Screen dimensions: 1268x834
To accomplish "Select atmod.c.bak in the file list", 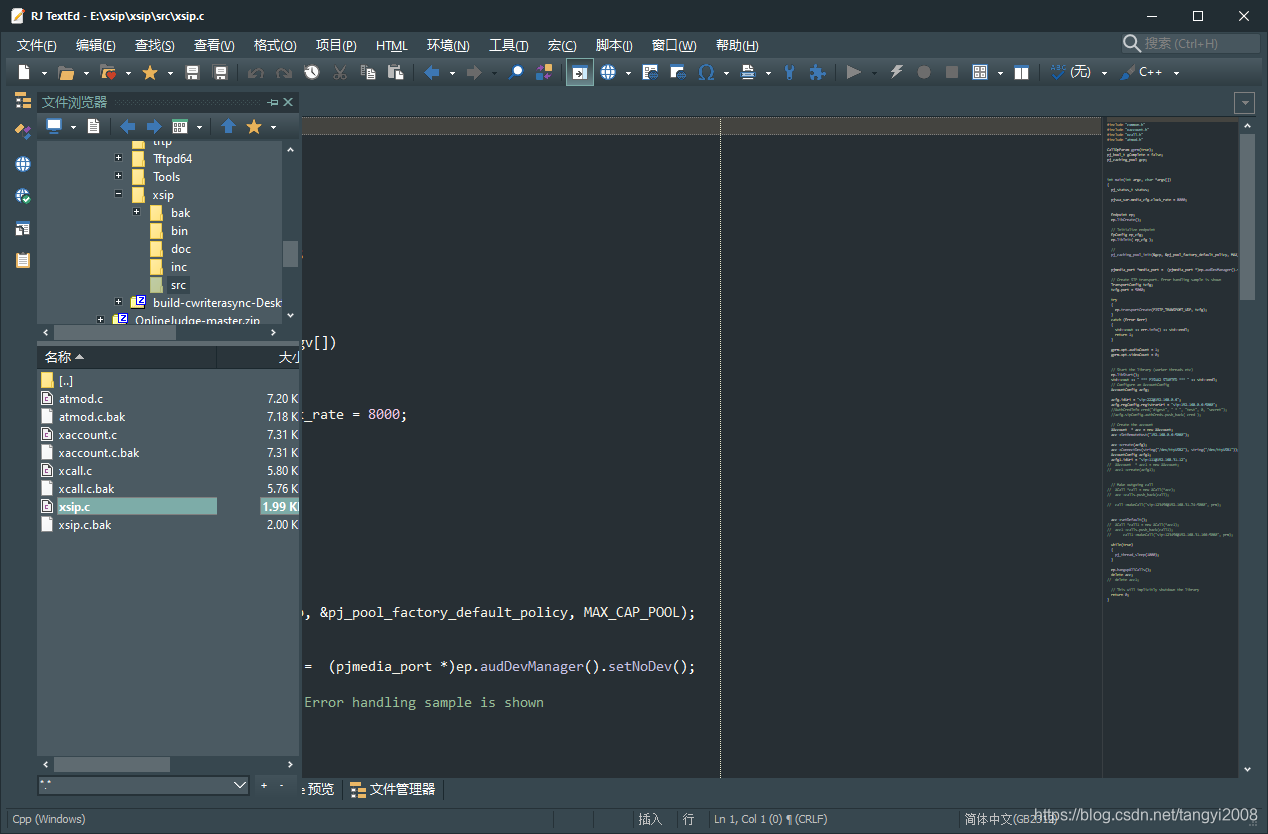I will (92, 417).
